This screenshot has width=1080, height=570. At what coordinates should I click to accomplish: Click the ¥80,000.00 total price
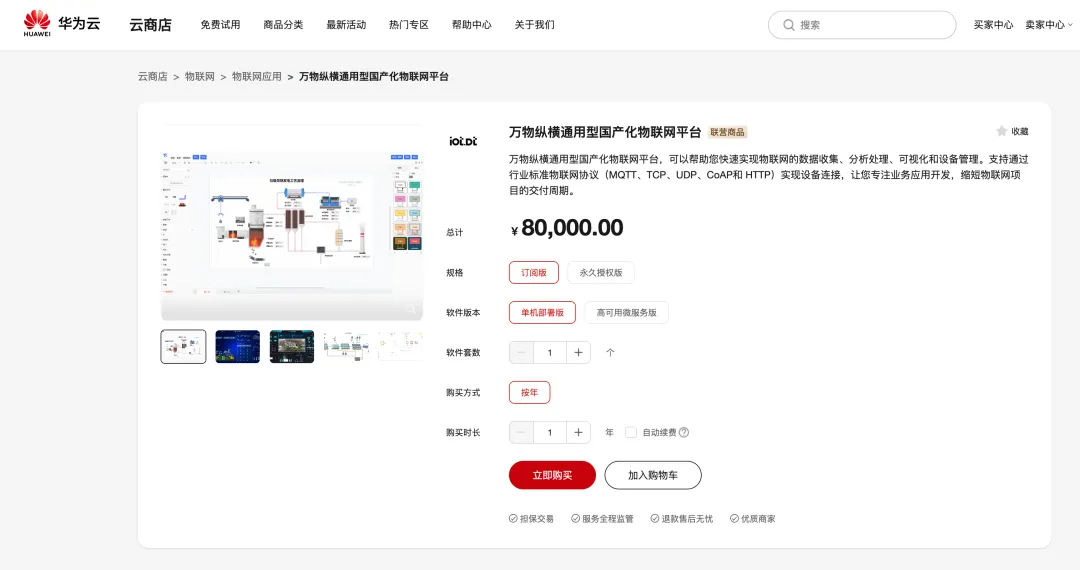tap(567, 228)
